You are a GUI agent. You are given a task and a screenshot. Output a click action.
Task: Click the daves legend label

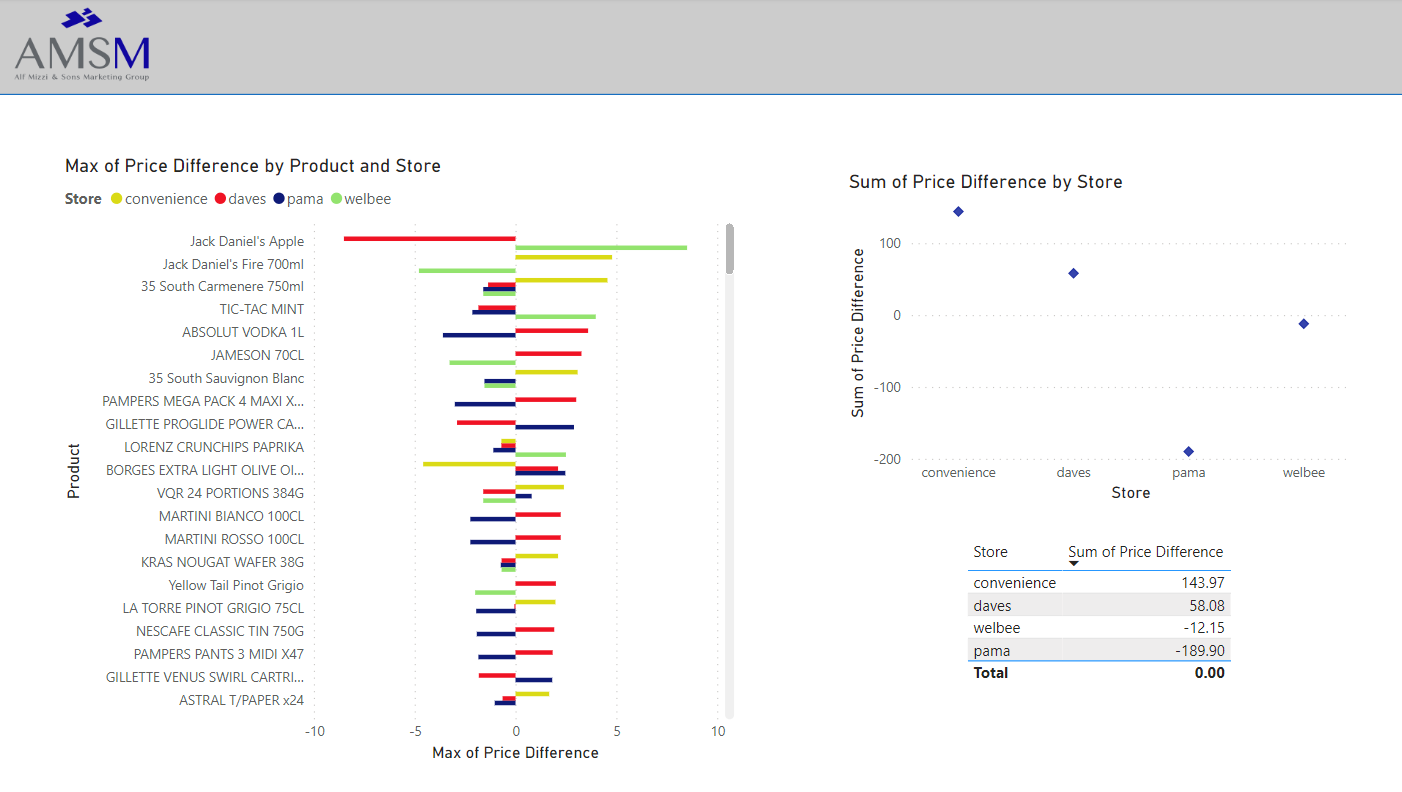247,199
